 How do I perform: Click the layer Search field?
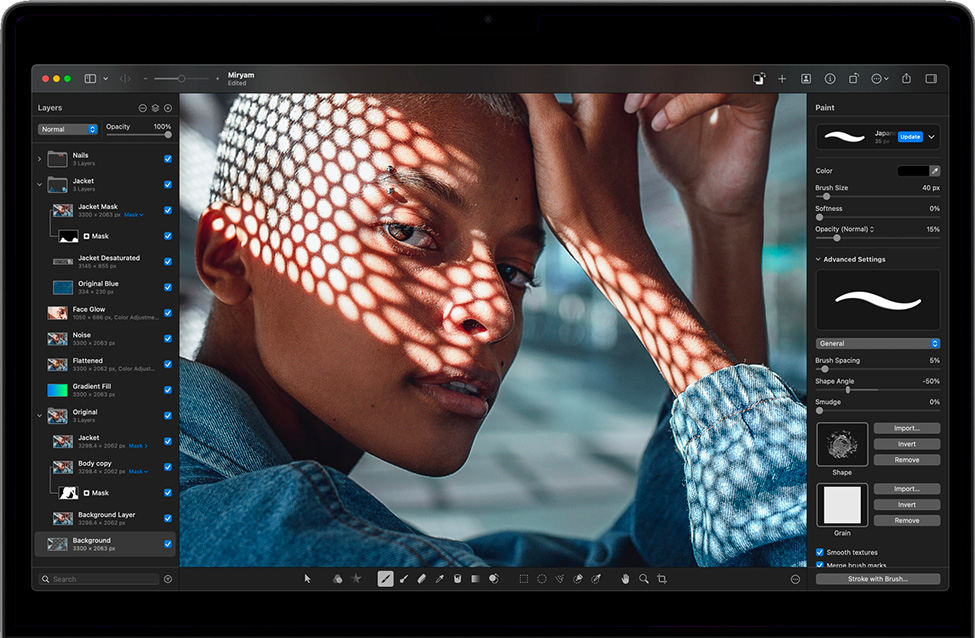tap(100, 579)
